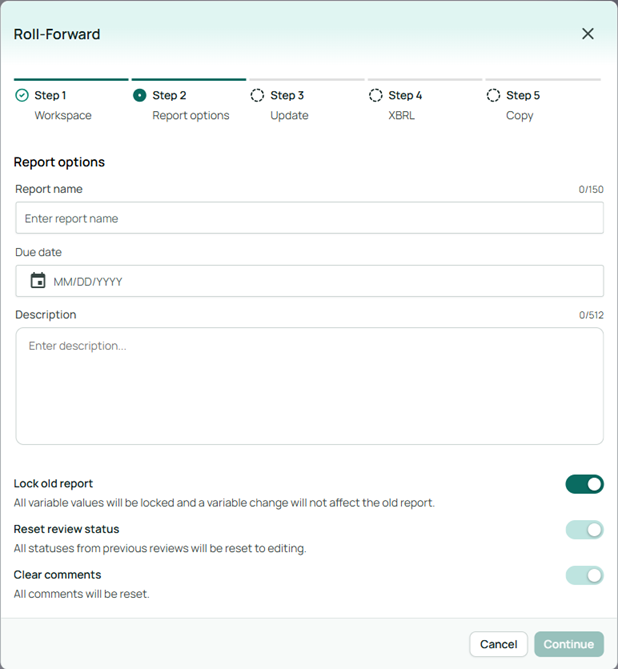
Task: Click the 0/512 character counter
Action: [x=591, y=315]
